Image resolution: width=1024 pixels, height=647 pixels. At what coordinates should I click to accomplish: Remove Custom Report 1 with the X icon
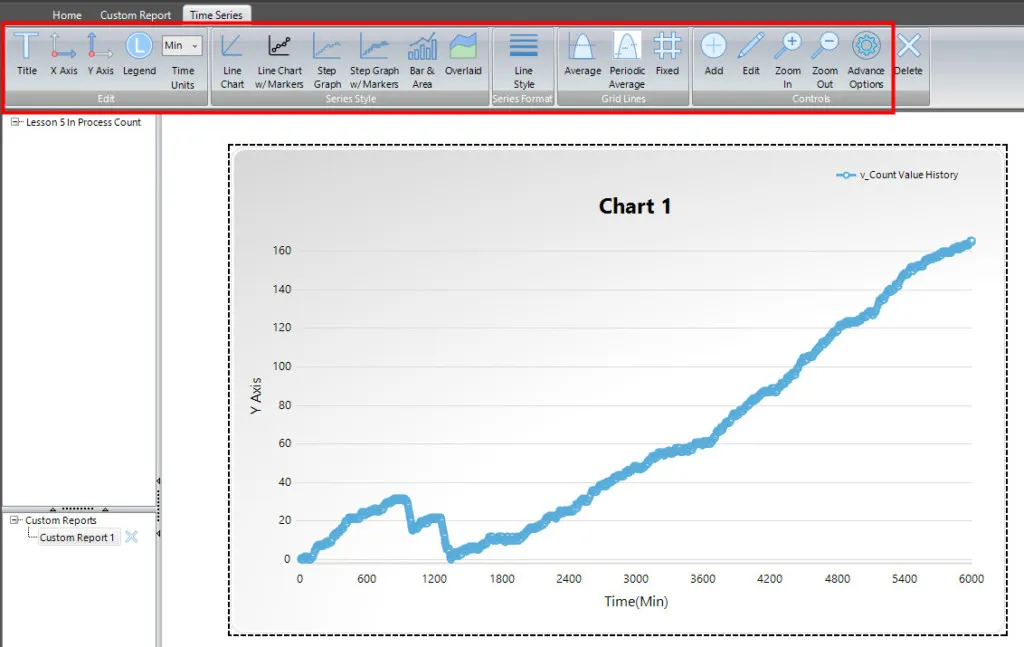coord(131,537)
